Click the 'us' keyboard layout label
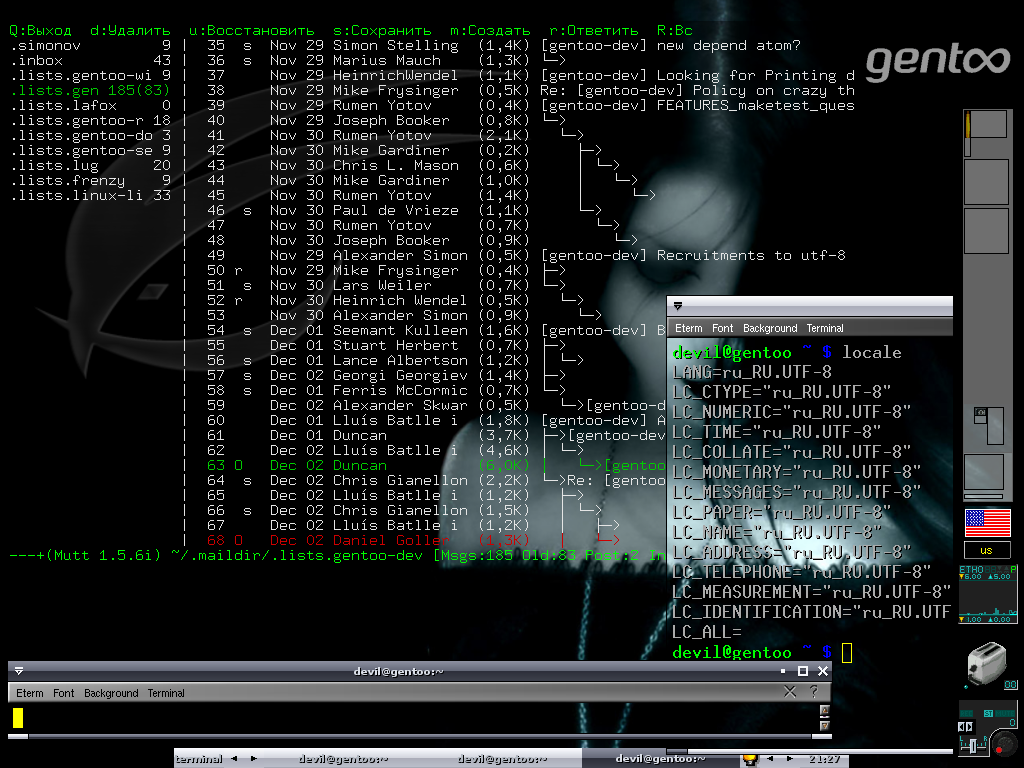The height and width of the screenshot is (768, 1024). pyautogui.click(x=987, y=550)
